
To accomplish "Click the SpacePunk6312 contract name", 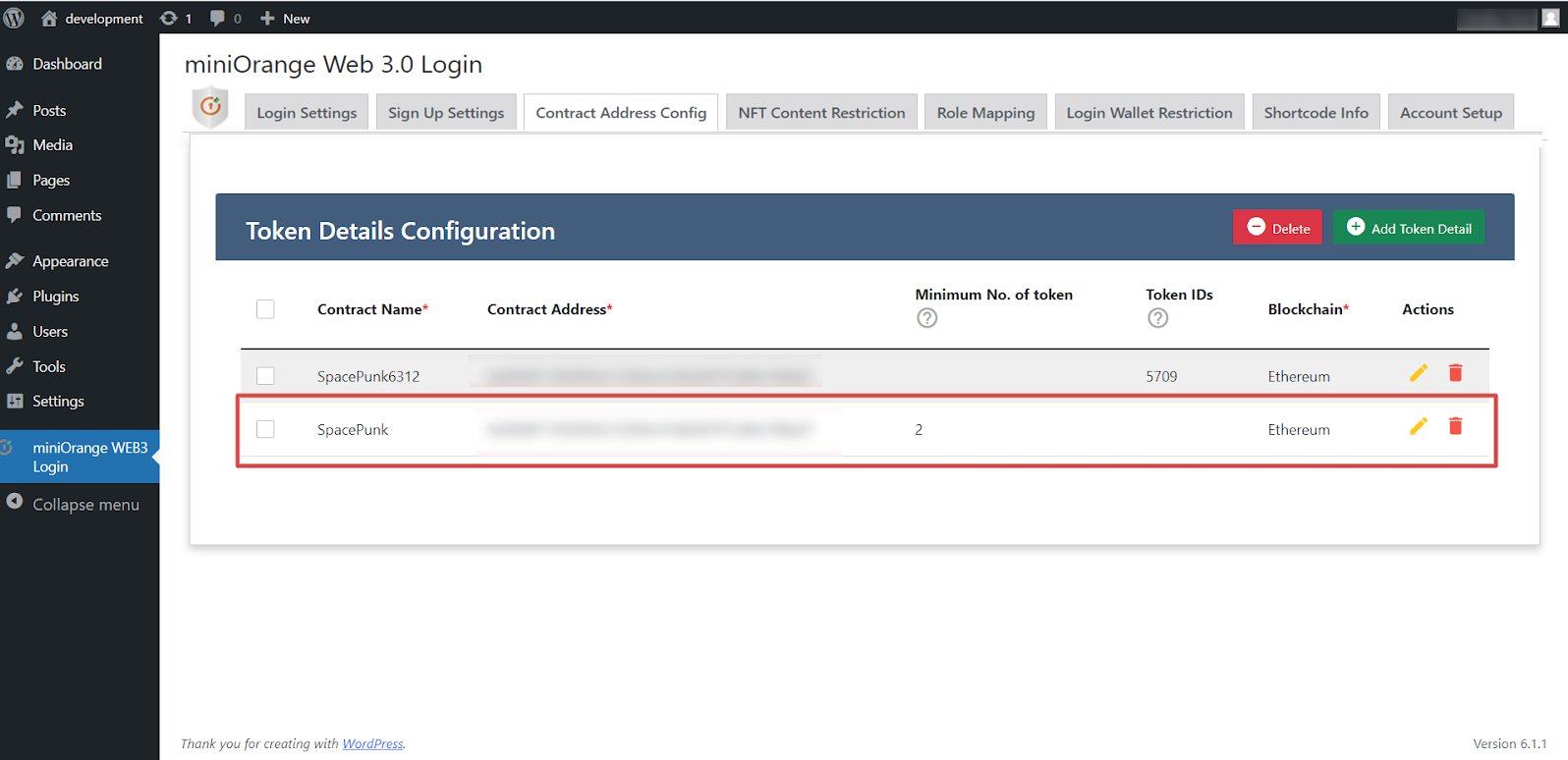I will pyautogui.click(x=368, y=376).
